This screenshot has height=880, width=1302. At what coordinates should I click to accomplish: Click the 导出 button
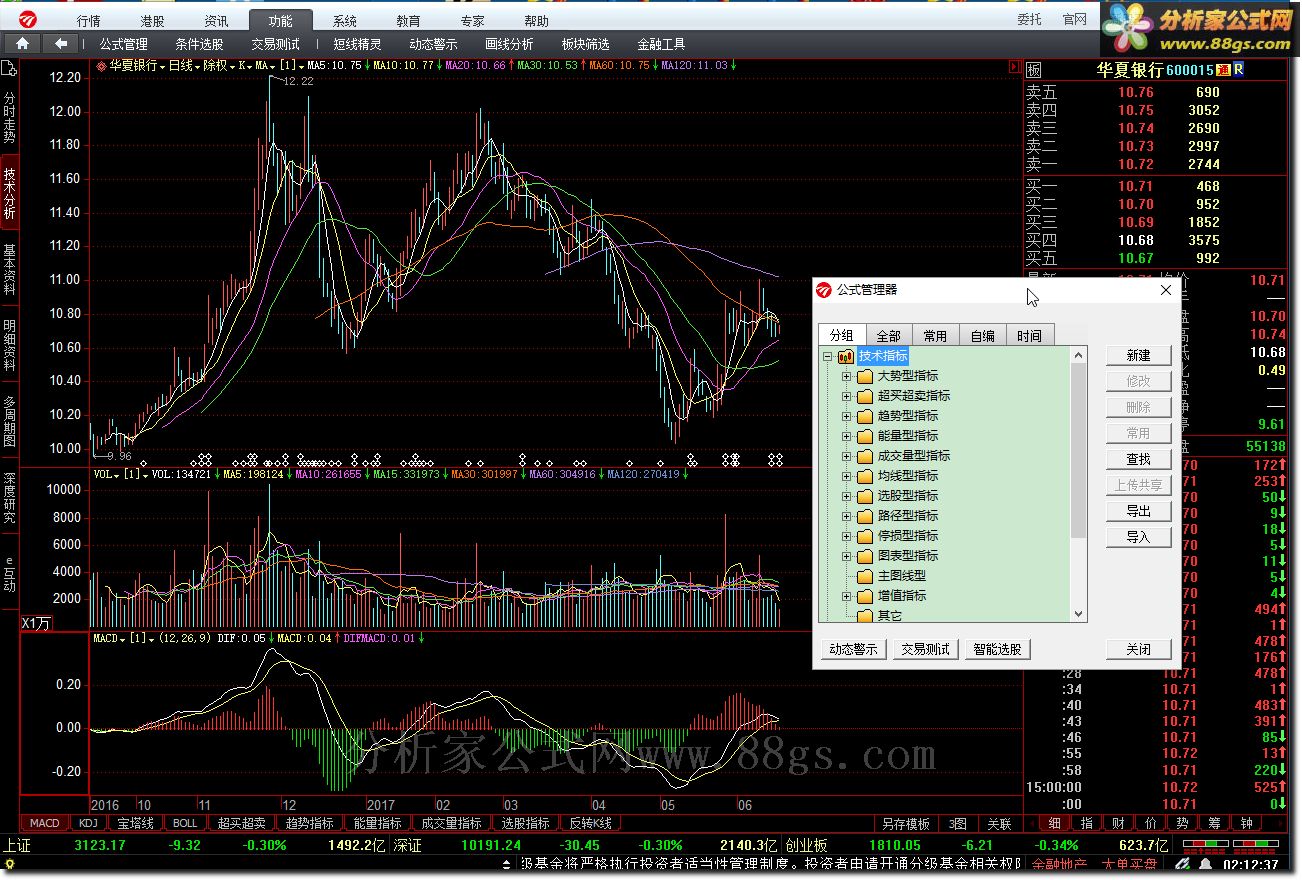[x=1138, y=511]
